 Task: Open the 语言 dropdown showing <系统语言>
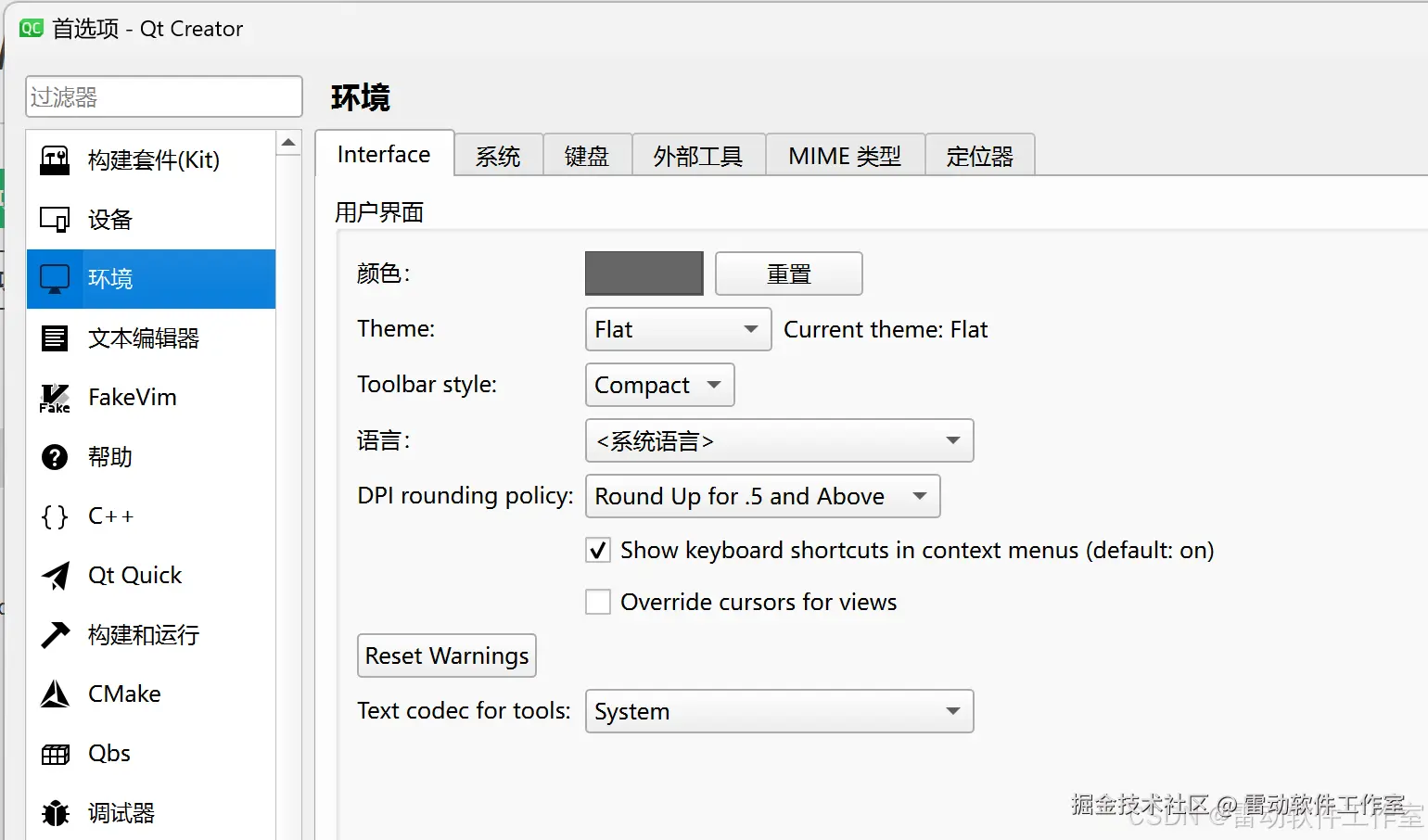(x=779, y=440)
